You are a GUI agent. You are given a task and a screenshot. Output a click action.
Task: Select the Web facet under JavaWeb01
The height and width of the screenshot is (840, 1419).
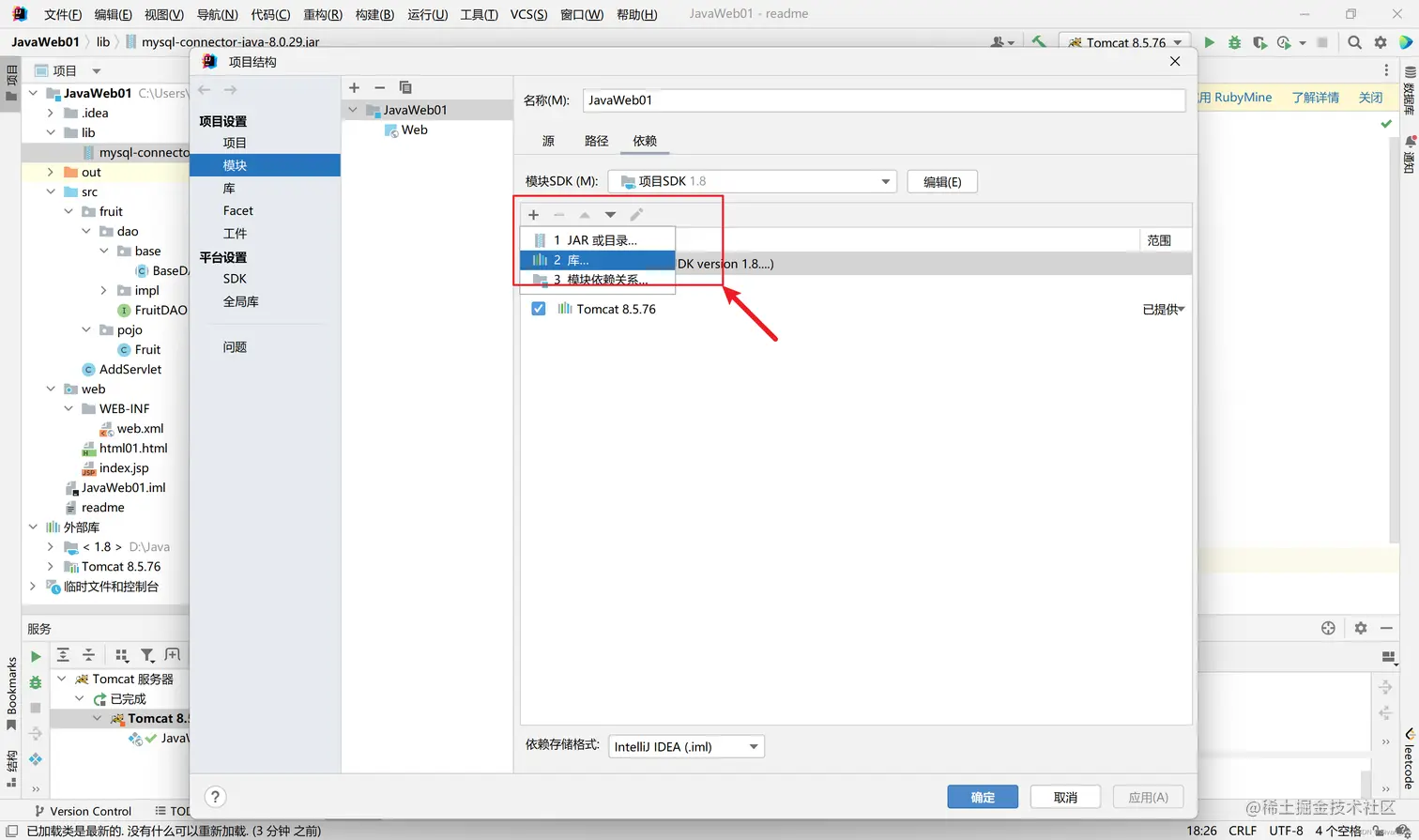pyautogui.click(x=407, y=130)
